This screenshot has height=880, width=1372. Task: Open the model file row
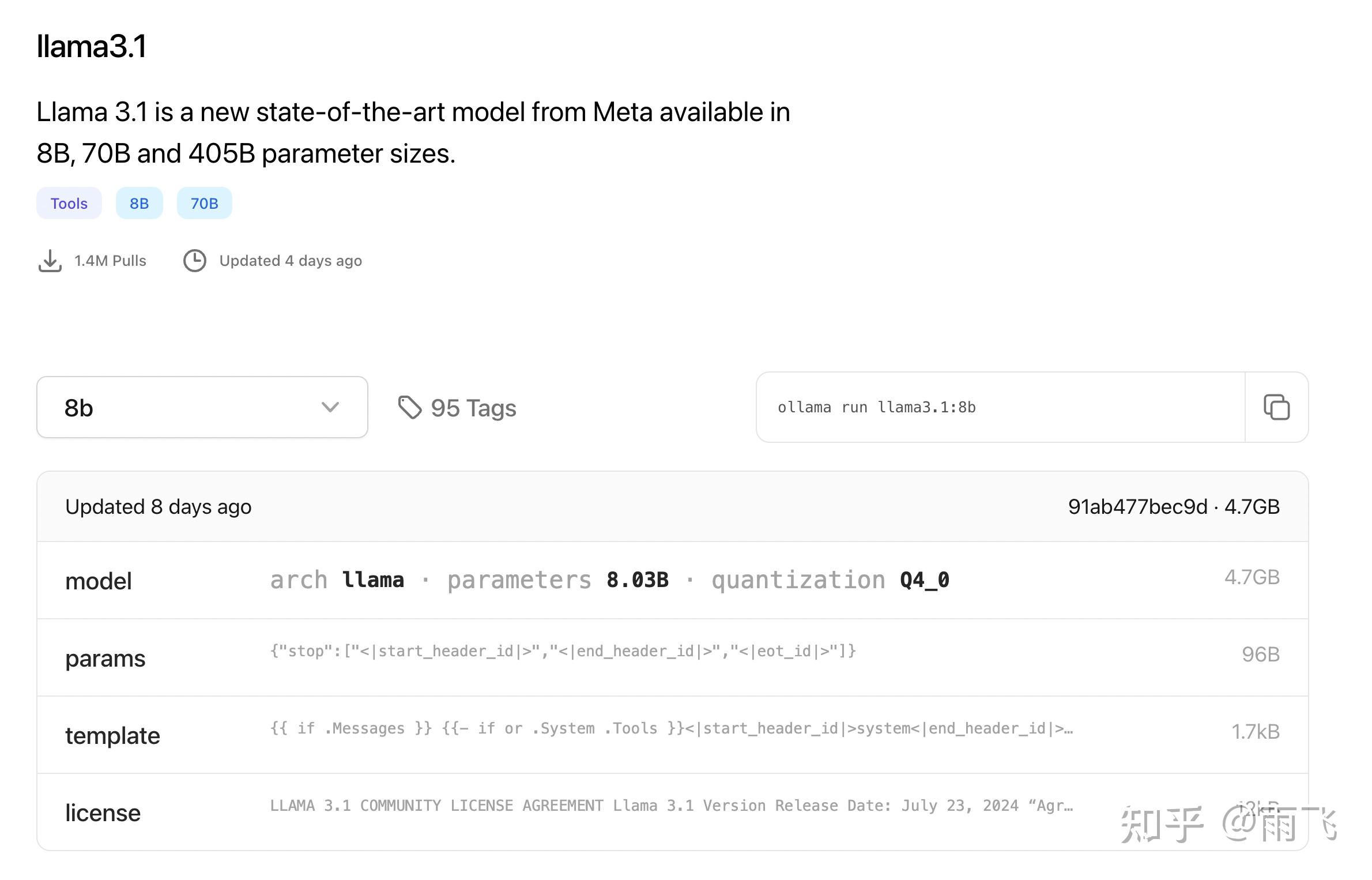99,581
